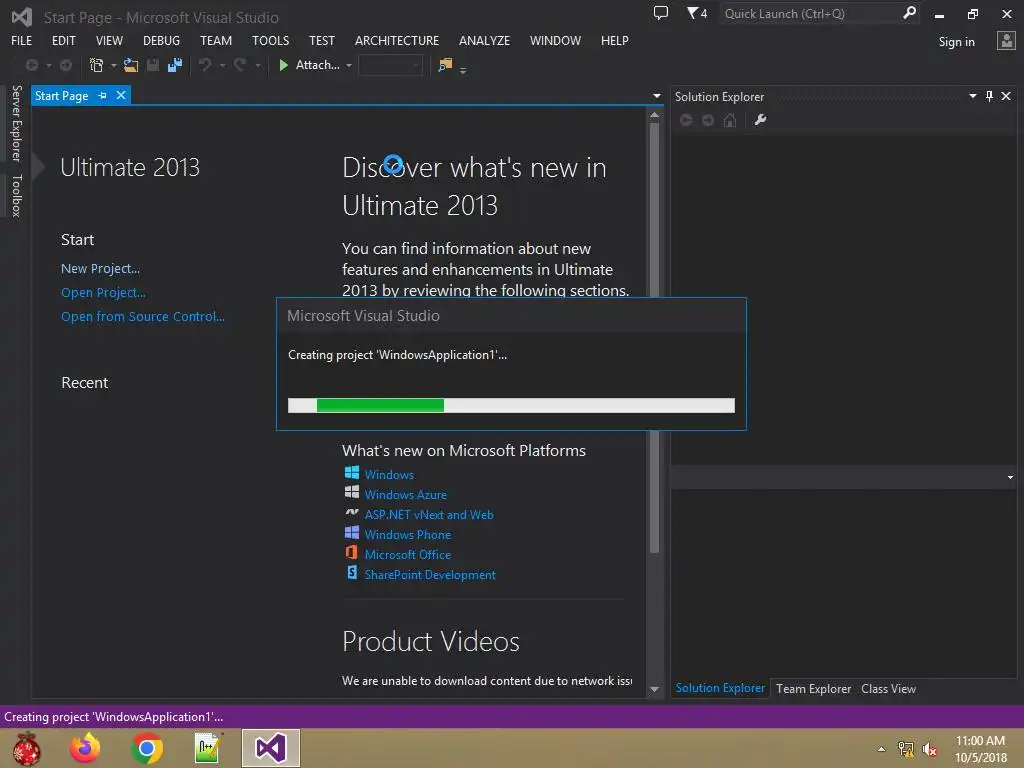Click Open from Source Control... link
Viewport: 1024px width, 768px height.
pyautogui.click(x=142, y=316)
